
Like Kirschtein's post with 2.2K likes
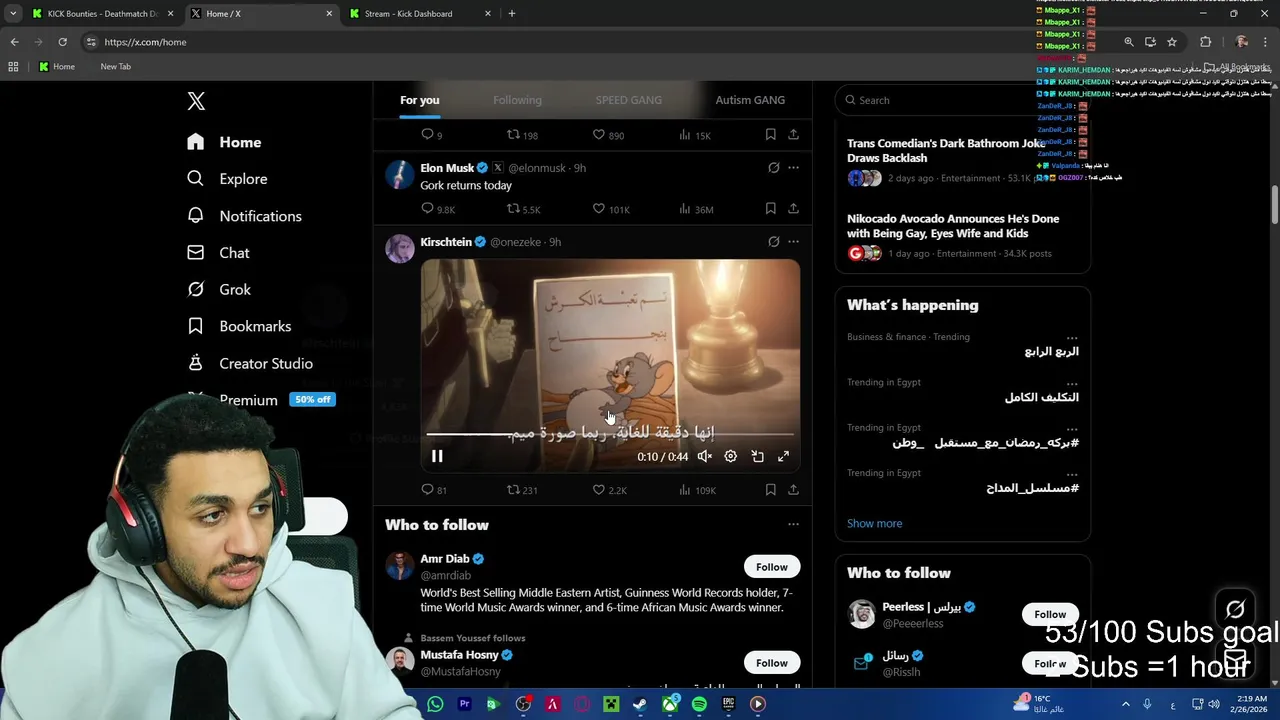click(609, 490)
